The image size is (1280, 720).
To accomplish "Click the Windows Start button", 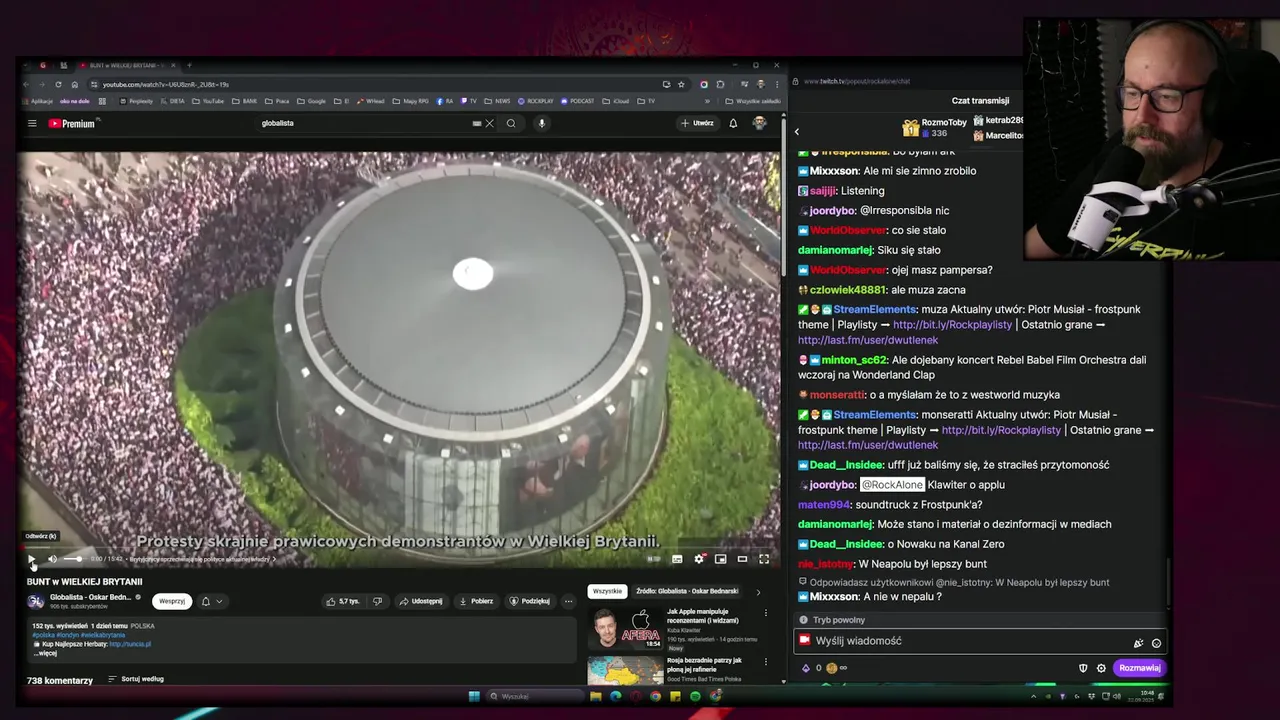I will [474, 696].
